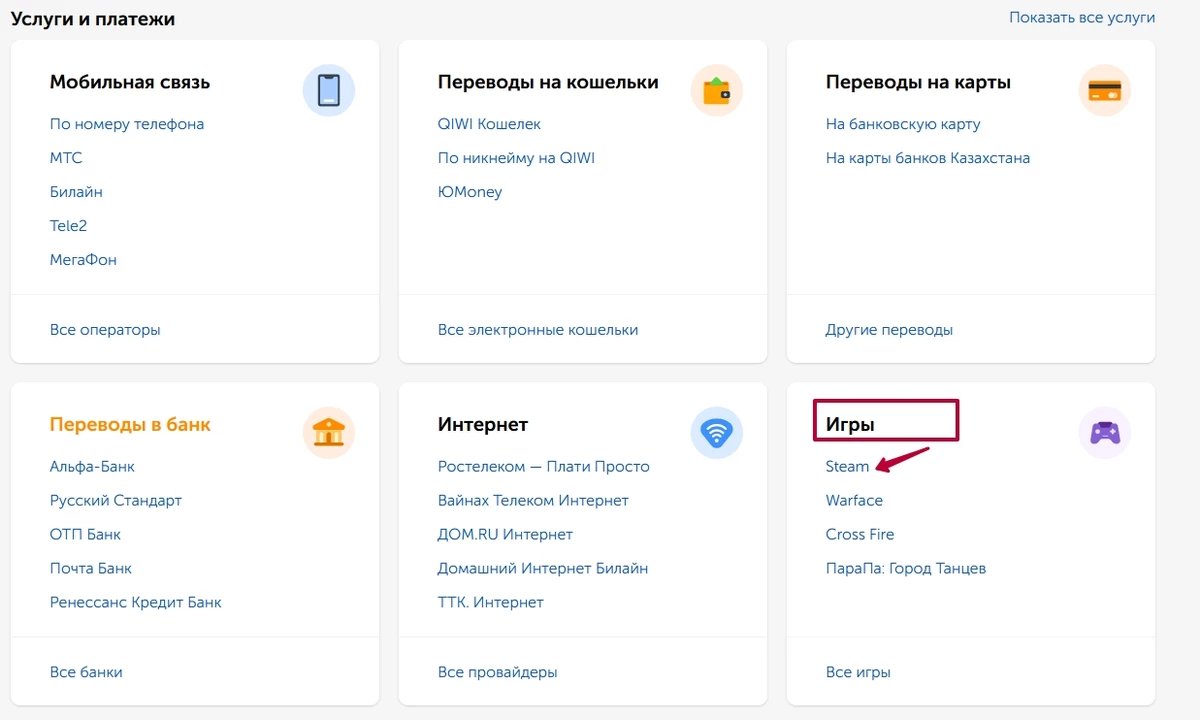Choose payment По номеру телефона

click(127, 124)
